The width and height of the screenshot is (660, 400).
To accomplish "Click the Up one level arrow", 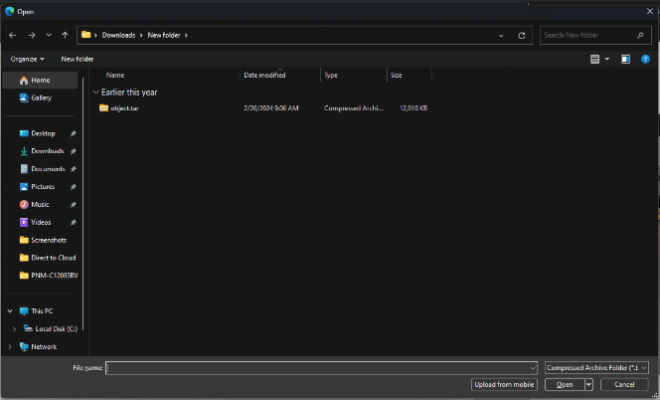I will pos(66,35).
